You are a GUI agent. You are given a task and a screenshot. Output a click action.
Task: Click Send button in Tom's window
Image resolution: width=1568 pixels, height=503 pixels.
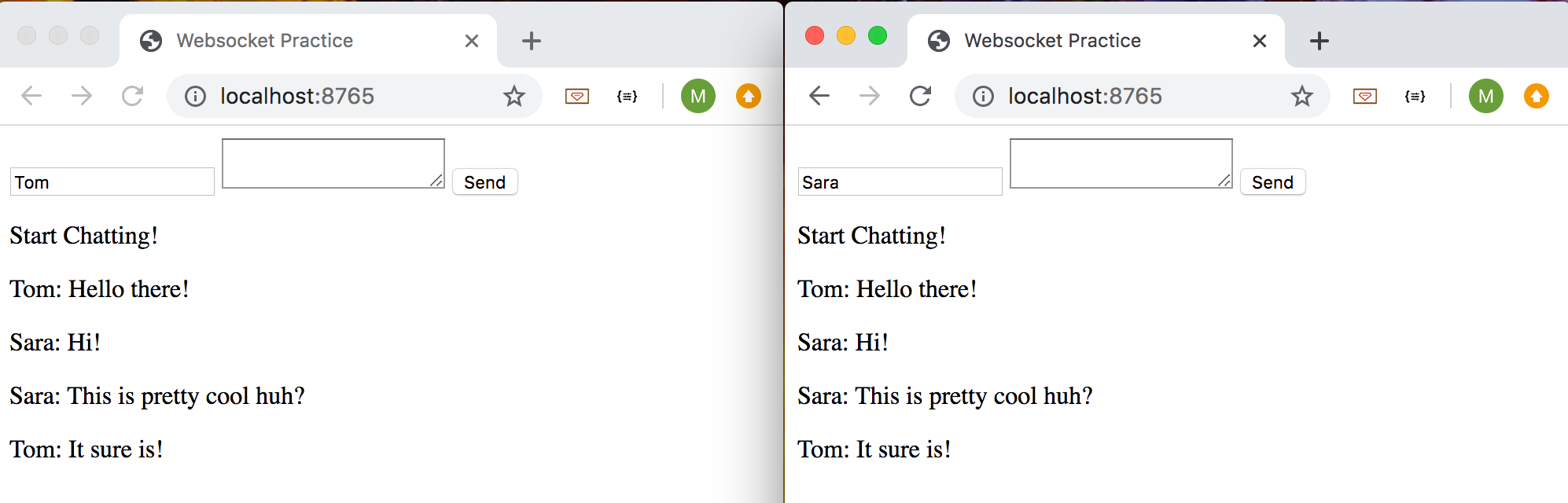[x=485, y=182]
